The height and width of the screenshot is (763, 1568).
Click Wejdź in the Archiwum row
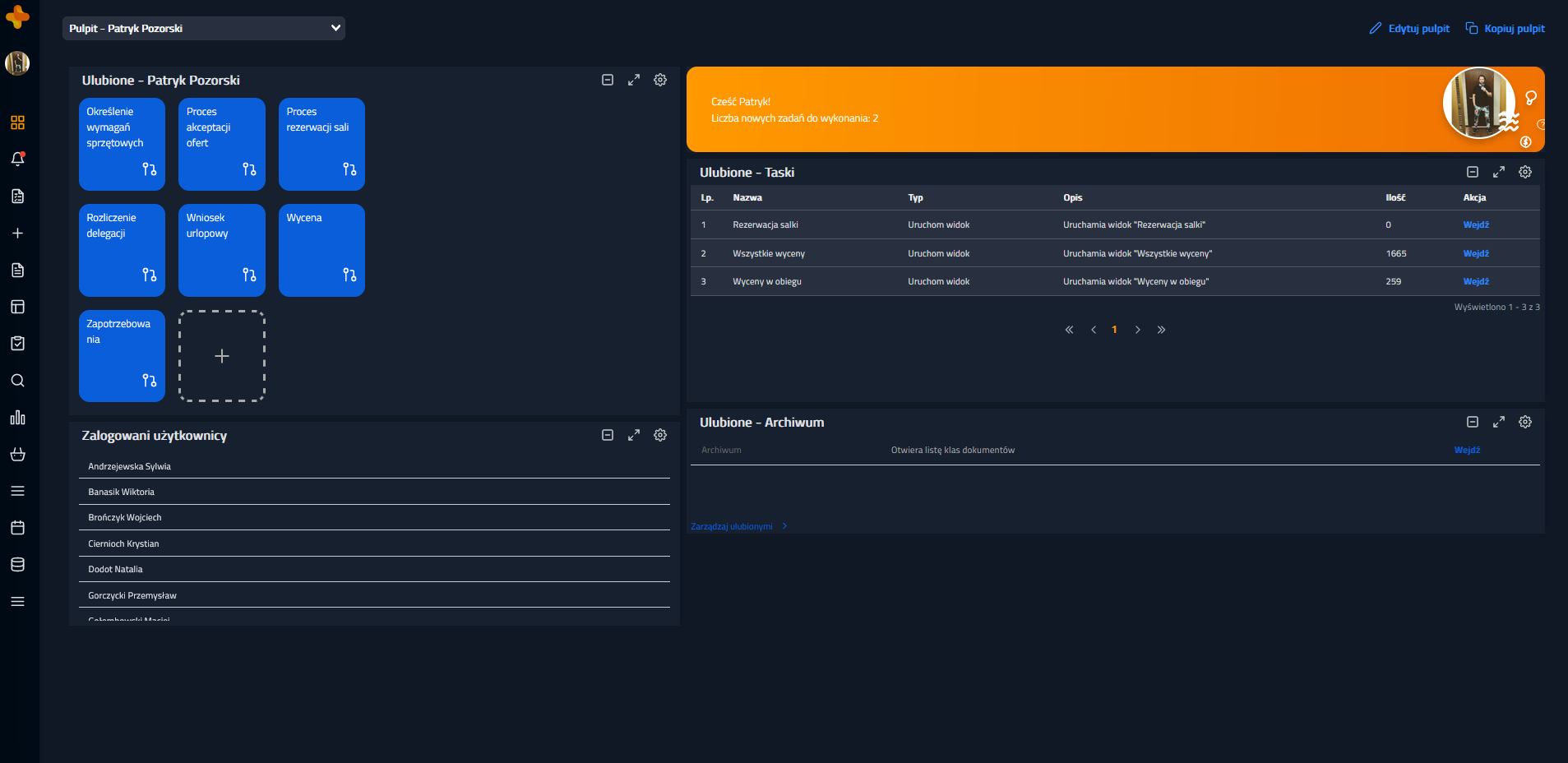coord(1467,450)
